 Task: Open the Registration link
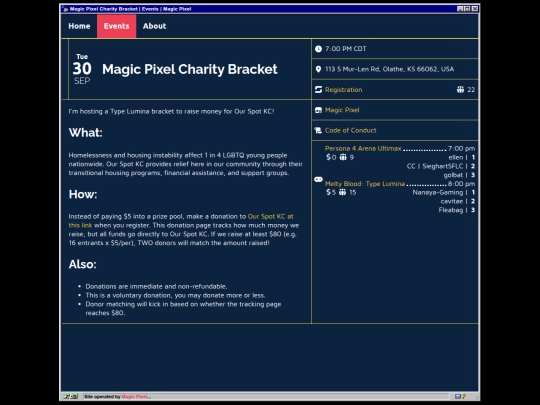coord(343,90)
